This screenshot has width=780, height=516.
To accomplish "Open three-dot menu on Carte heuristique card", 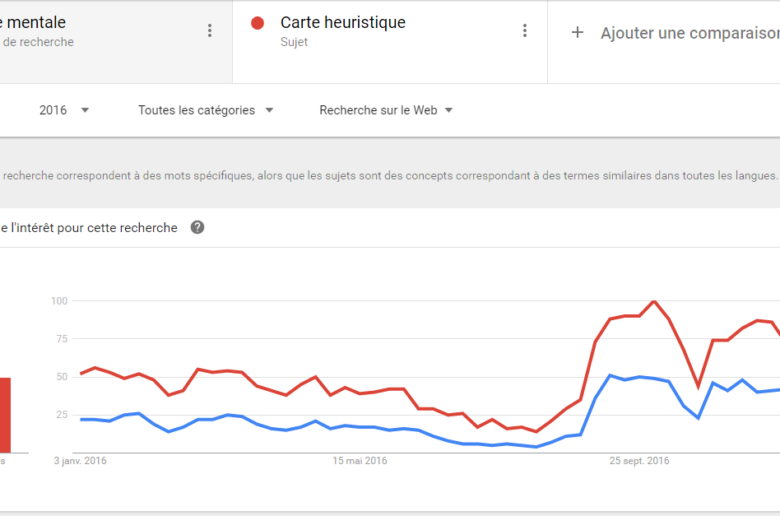I will click(x=524, y=31).
